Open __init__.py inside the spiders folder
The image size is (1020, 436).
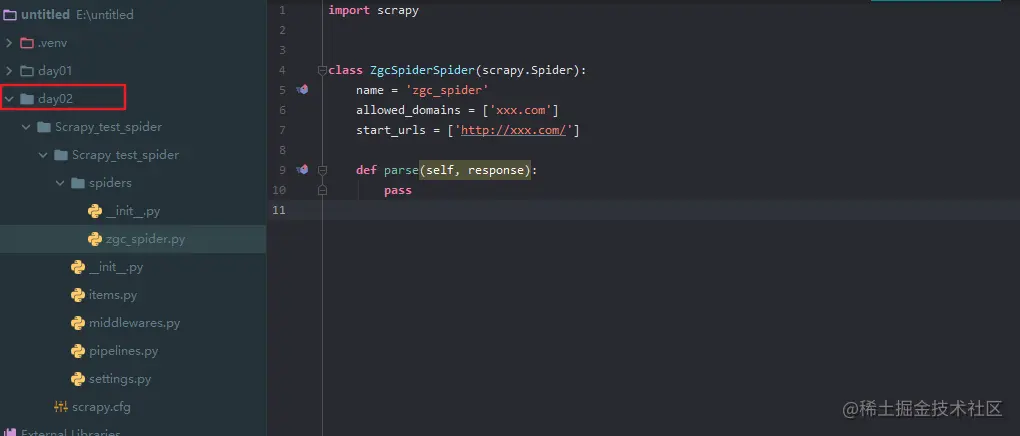tap(133, 211)
